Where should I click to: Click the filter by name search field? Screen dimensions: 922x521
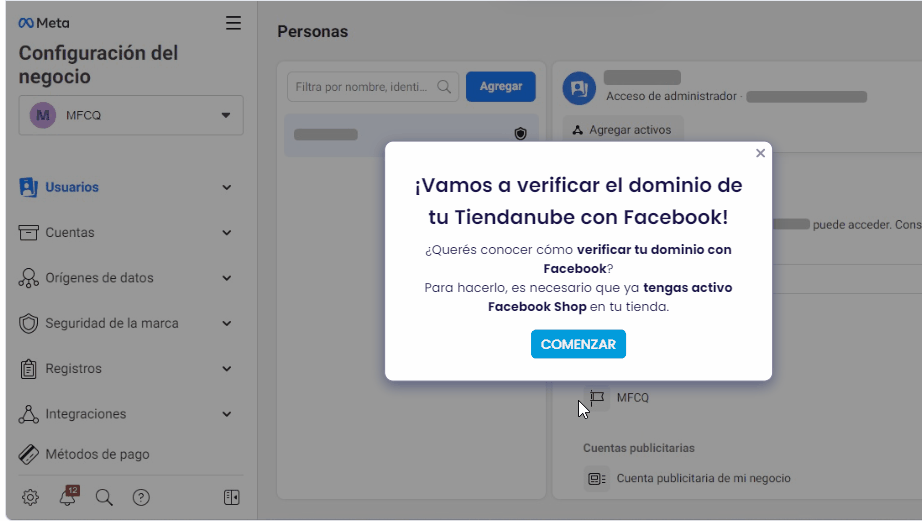pyautogui.click(x=373, y=86)
